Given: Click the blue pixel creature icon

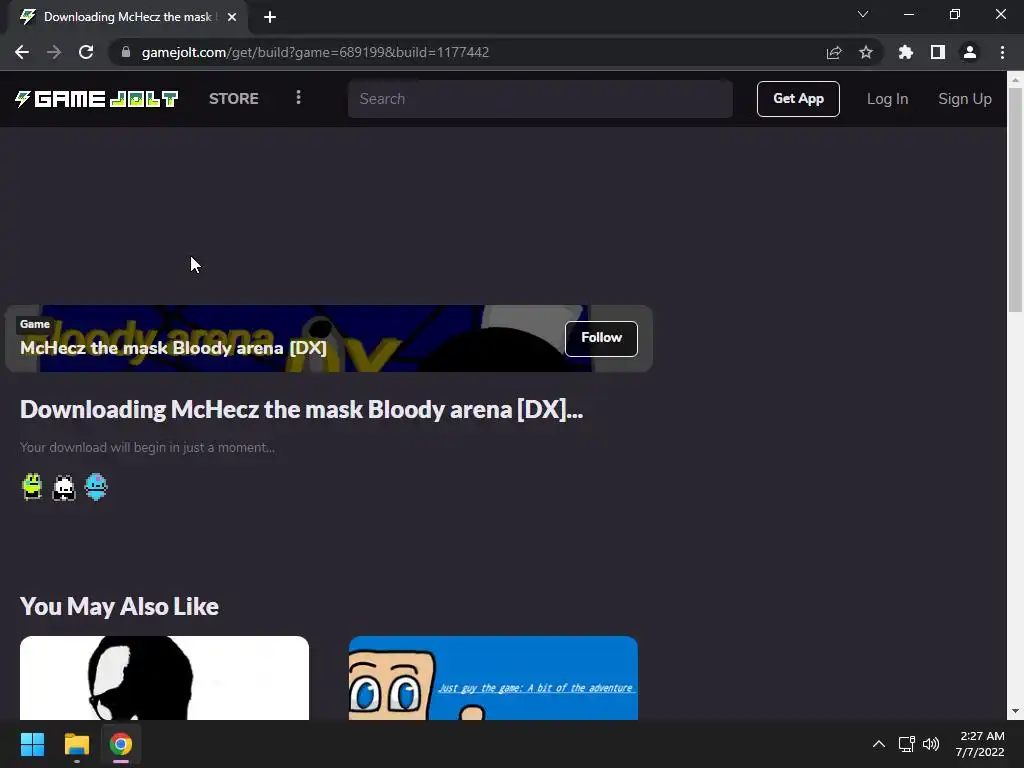Looking at the screenshot, I should tap(96, 487).
